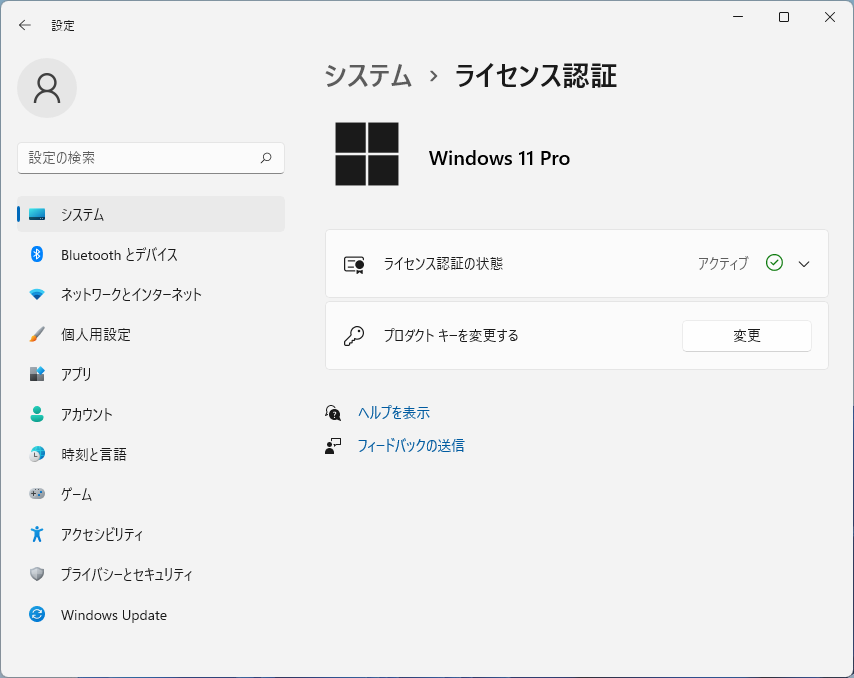Click the feedback person icon
Viewport: 854px width, 678px height.
[333, 446]
